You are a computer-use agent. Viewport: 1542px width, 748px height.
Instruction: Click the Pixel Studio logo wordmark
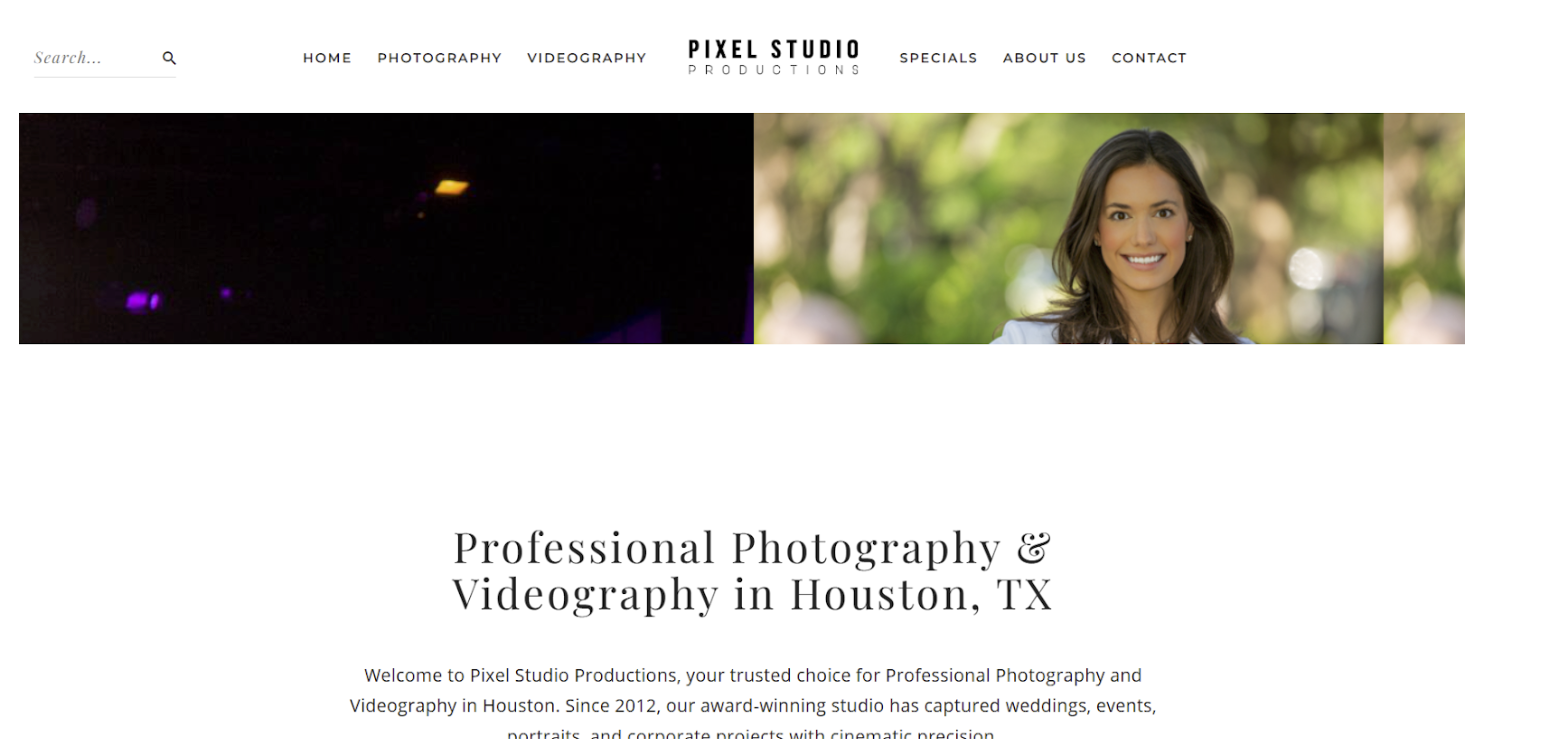[774, 49]
